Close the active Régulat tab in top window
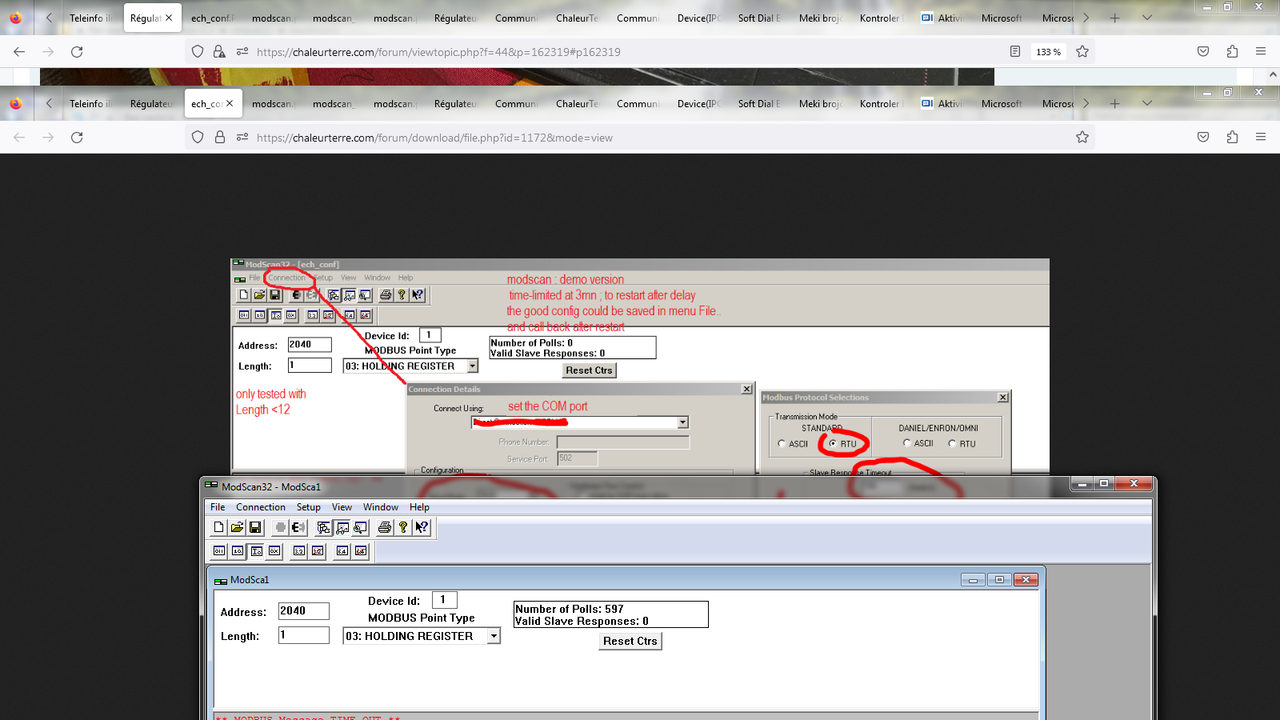This screenshot has height=720, width=1280. pyautogui.click(x=168, y=18)
